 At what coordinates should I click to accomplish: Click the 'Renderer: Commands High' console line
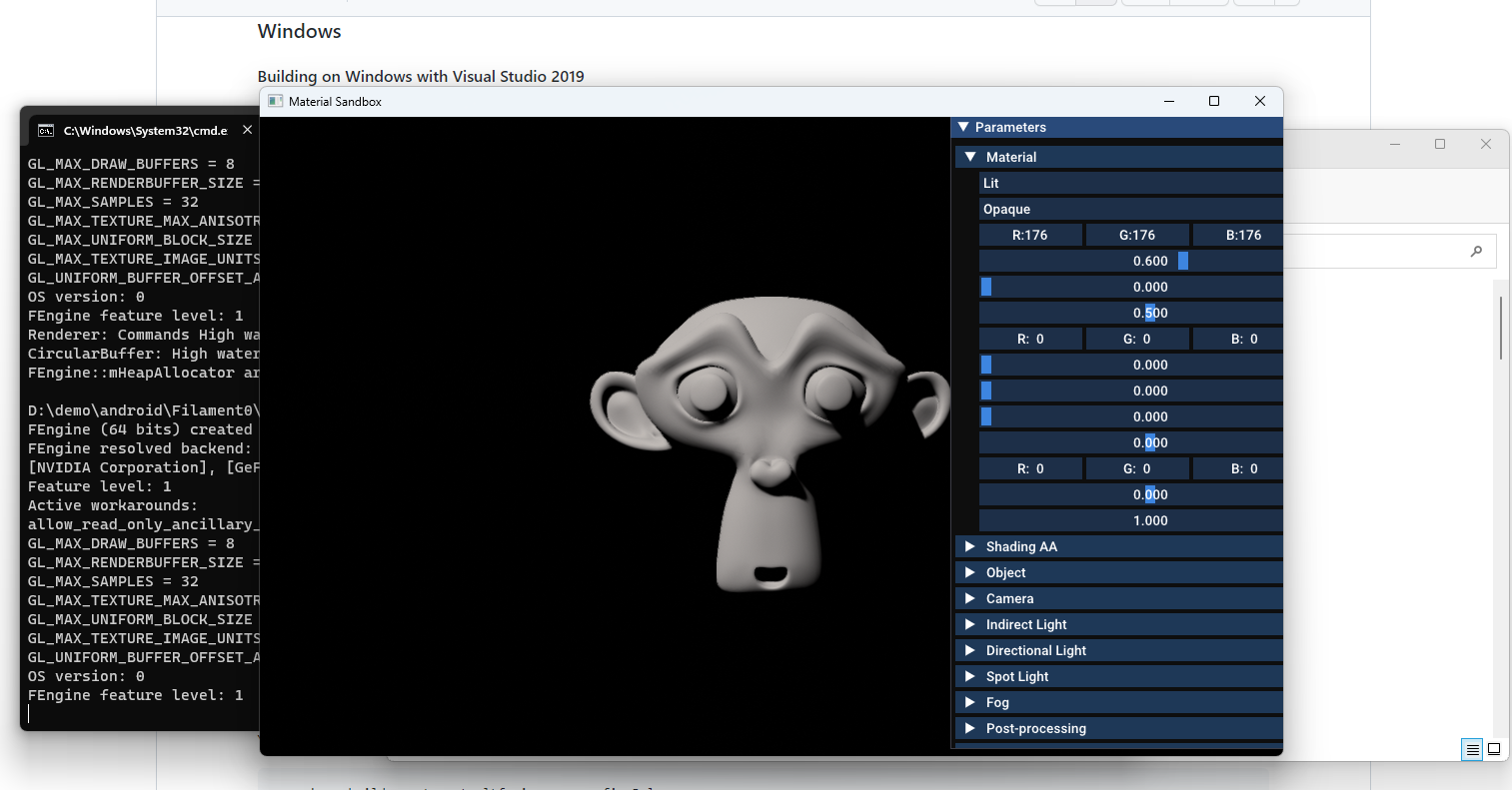pyautogui.click(x=144, y=335)
